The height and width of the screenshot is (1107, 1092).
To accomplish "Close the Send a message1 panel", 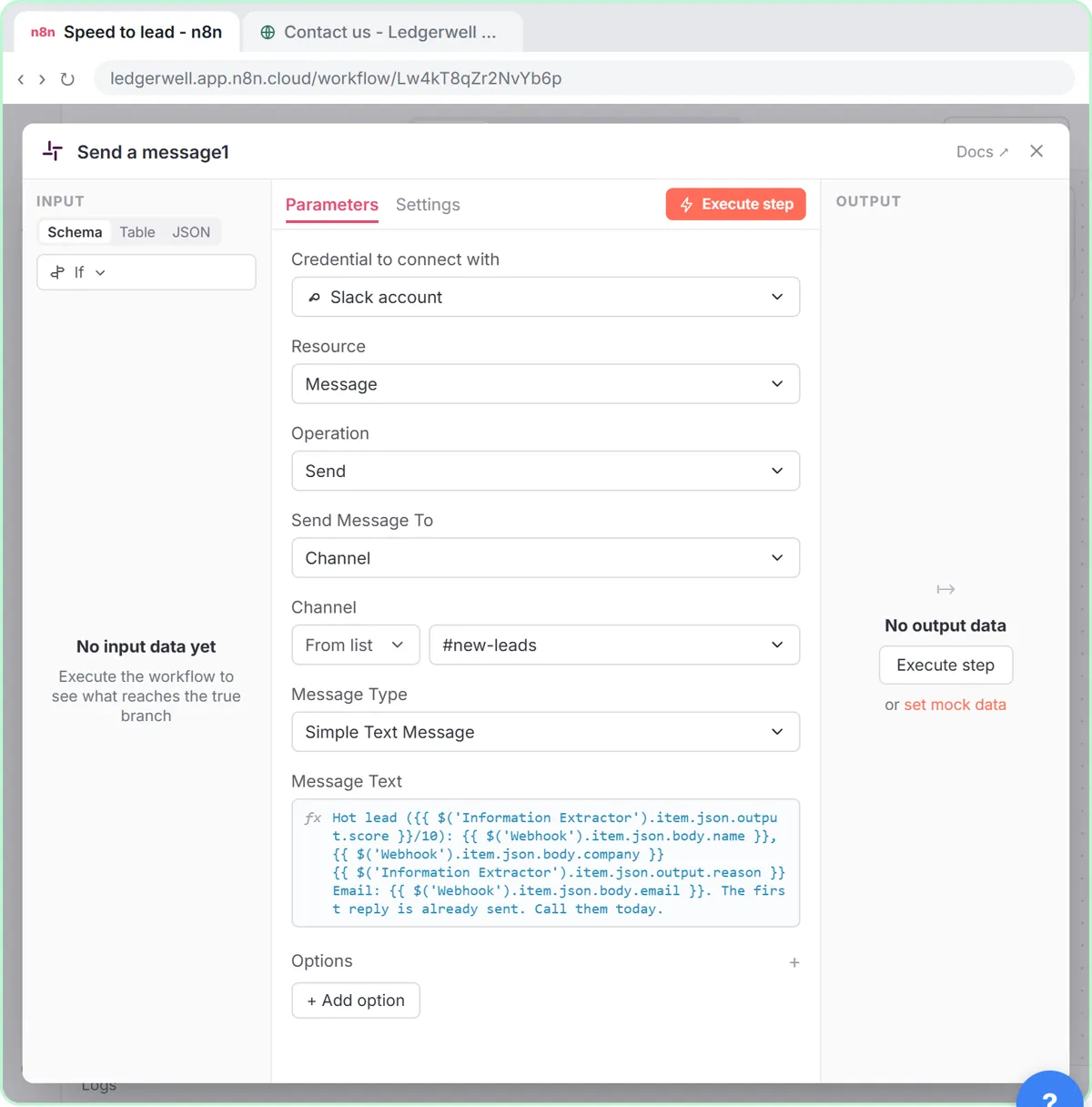I will 1036,151.
